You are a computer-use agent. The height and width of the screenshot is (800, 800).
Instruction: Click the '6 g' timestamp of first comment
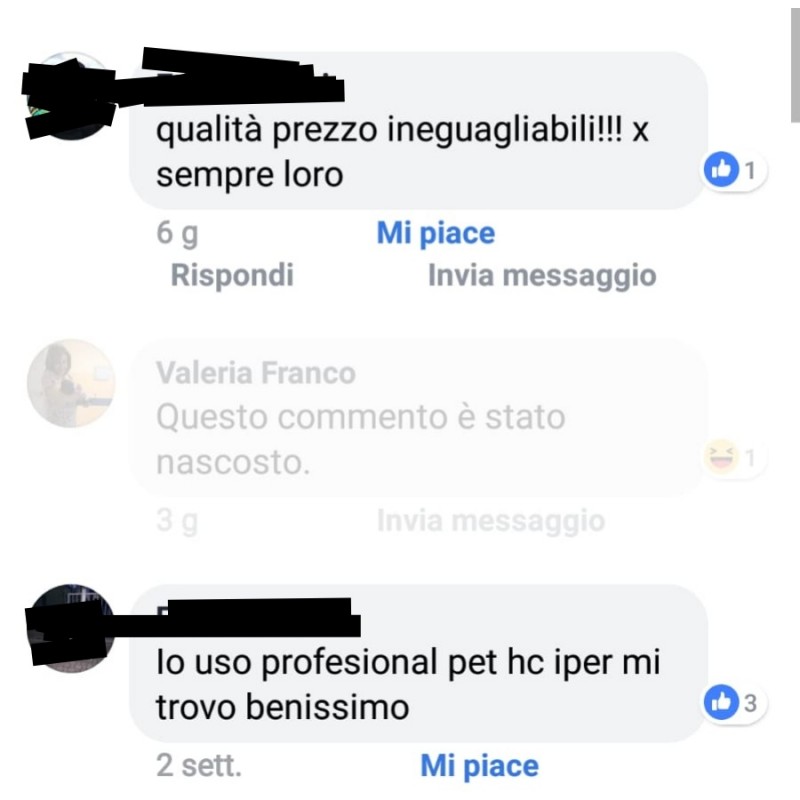(177, 234)
